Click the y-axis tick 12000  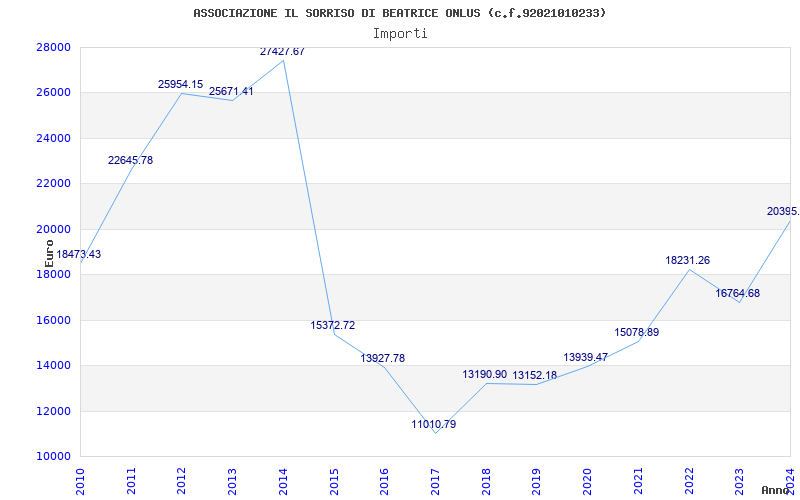tap(53, 411)
